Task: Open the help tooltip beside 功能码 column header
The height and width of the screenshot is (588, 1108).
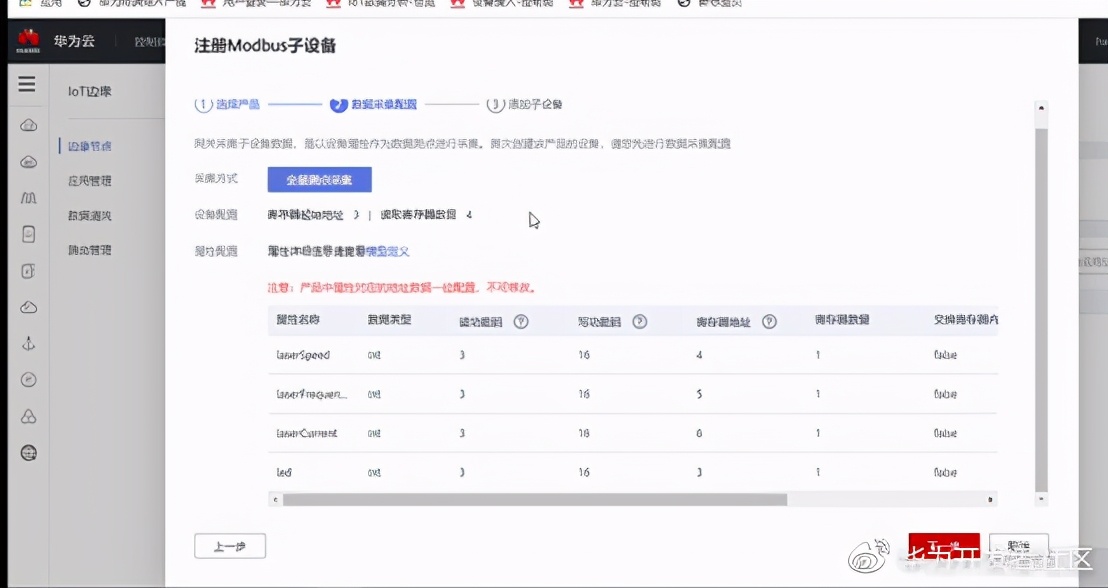Action: pos(519,321)
